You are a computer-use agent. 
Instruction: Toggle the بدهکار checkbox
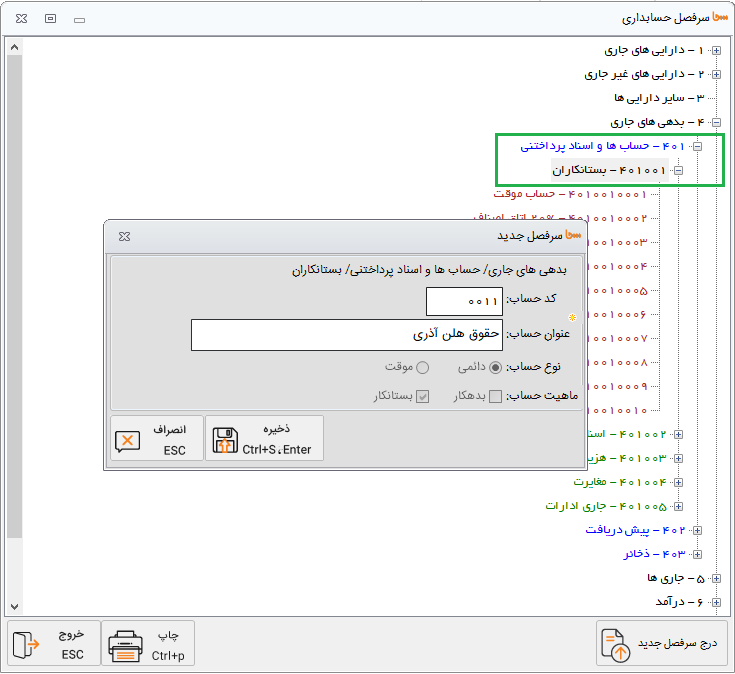click(495, 397)
